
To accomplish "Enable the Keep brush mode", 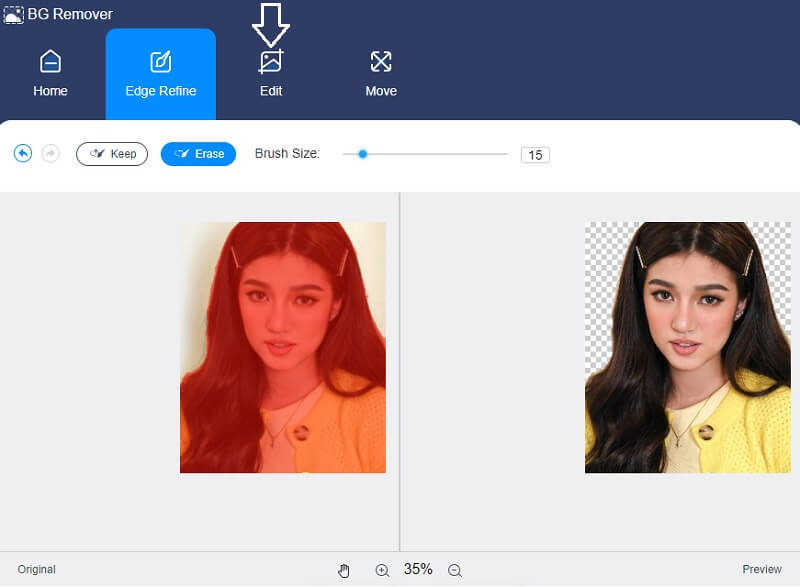I will (112, 153).
